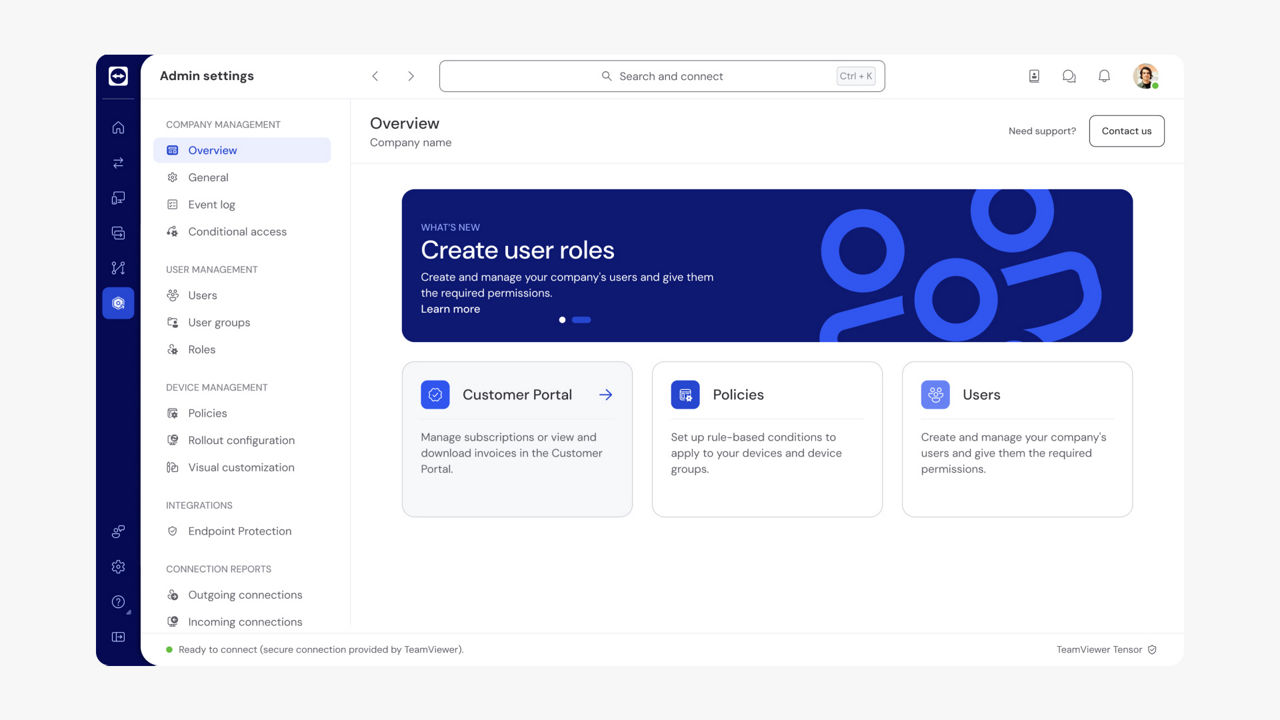The height and width of the screenshot is (720, 1280).
Task: Open the integrations link icon in rail
Action: (118, 531)
